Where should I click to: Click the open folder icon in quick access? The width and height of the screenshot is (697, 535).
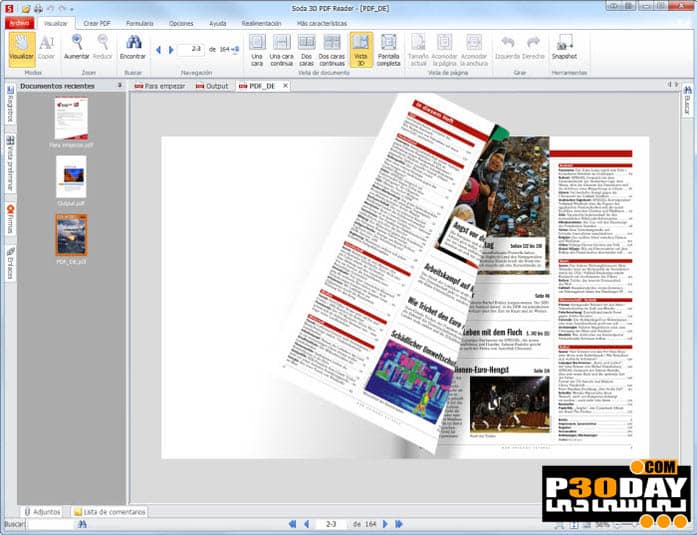pyautogui.click(x=26, y=8)
